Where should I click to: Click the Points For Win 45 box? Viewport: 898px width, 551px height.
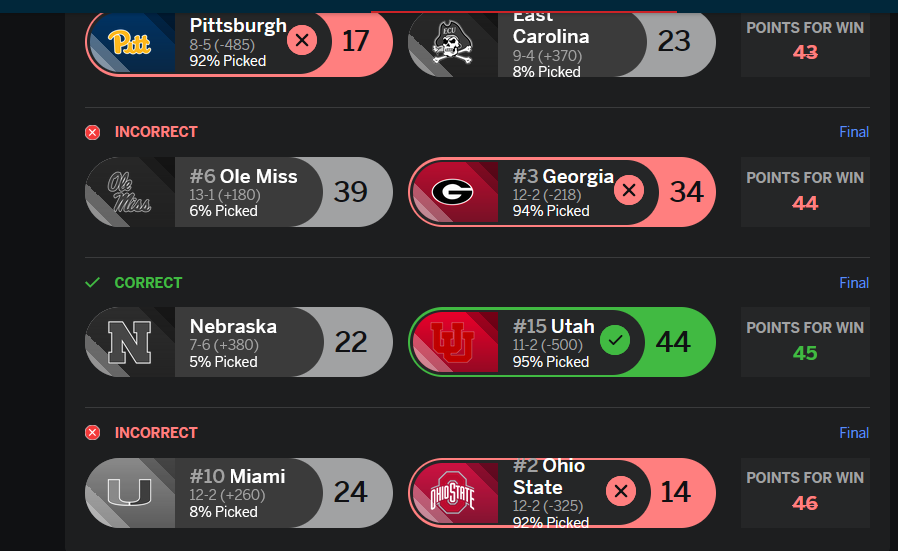click(804, 342)
